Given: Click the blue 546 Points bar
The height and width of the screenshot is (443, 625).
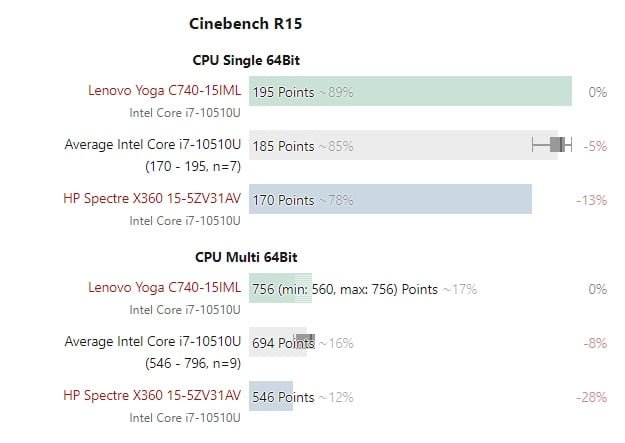Looking at the screenshot, I should point(270,396).
